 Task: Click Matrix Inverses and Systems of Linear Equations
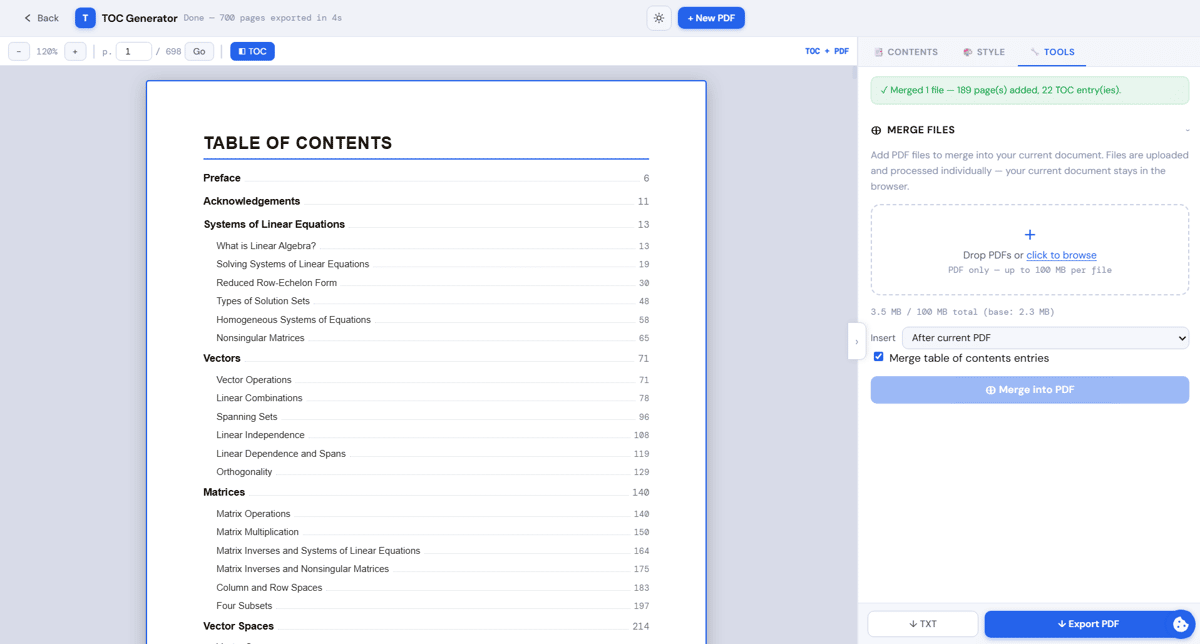[433, 551]
